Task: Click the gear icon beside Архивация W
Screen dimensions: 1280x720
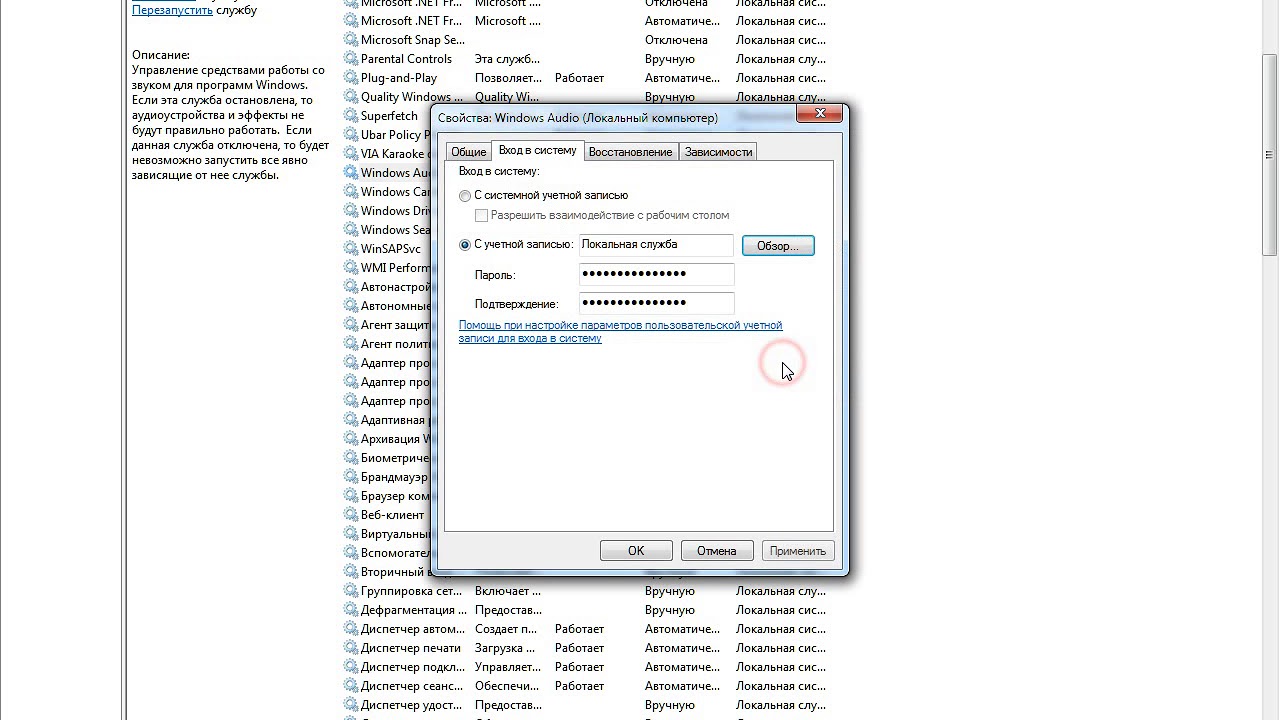Action: point(351,439)
